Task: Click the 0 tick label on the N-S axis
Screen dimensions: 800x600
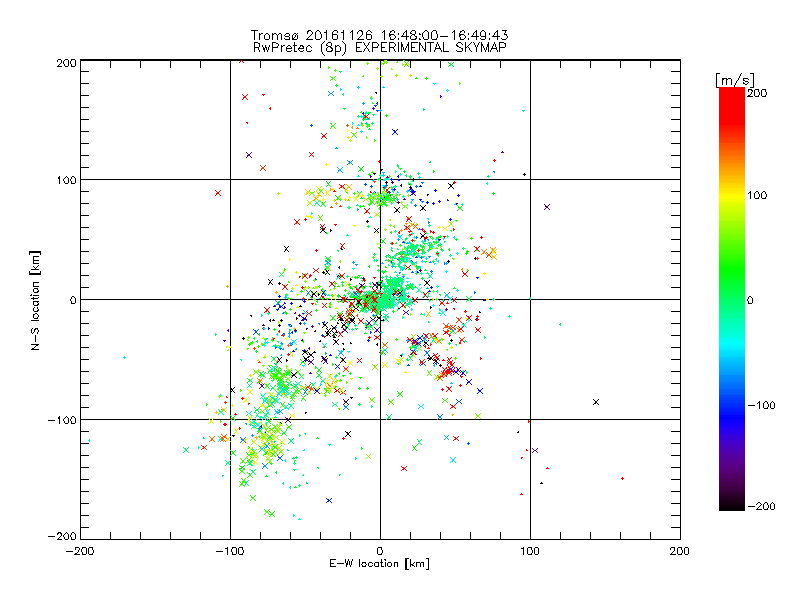Action: pos(73,300)
